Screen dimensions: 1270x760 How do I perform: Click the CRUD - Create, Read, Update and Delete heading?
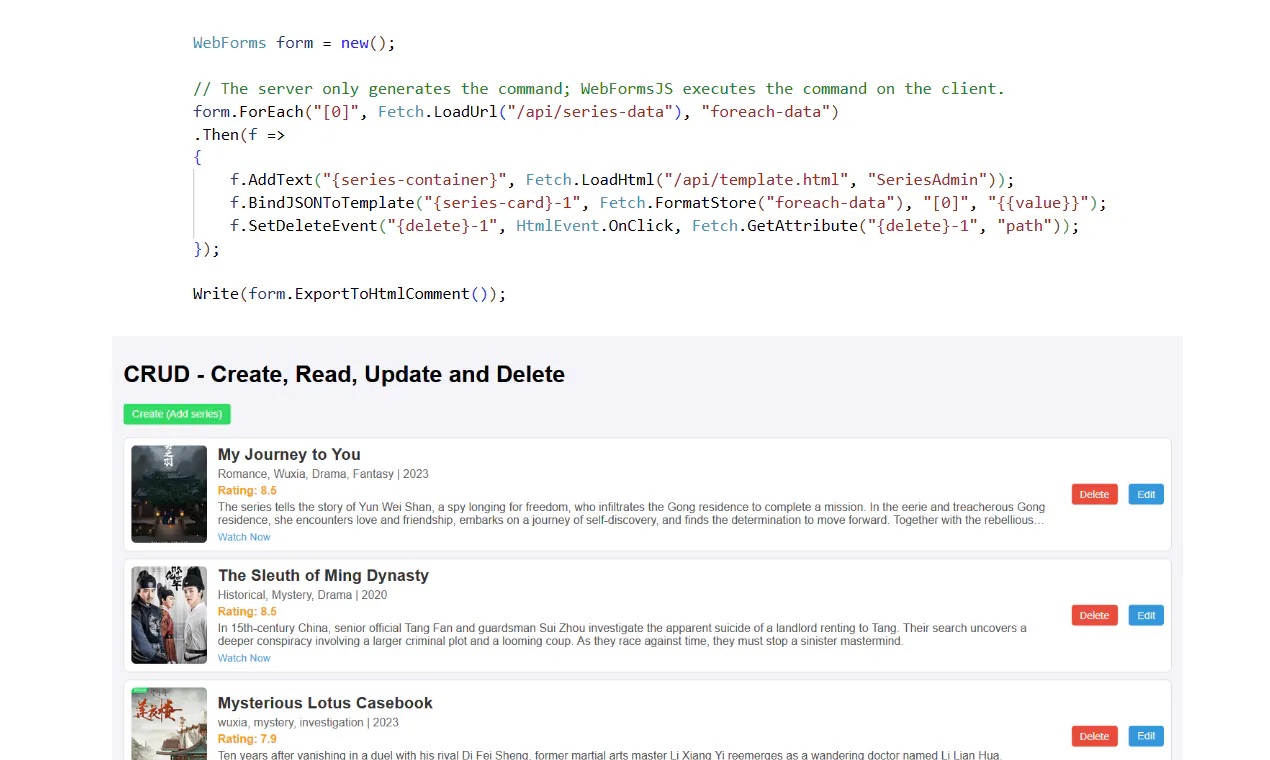tap(344, 374)
